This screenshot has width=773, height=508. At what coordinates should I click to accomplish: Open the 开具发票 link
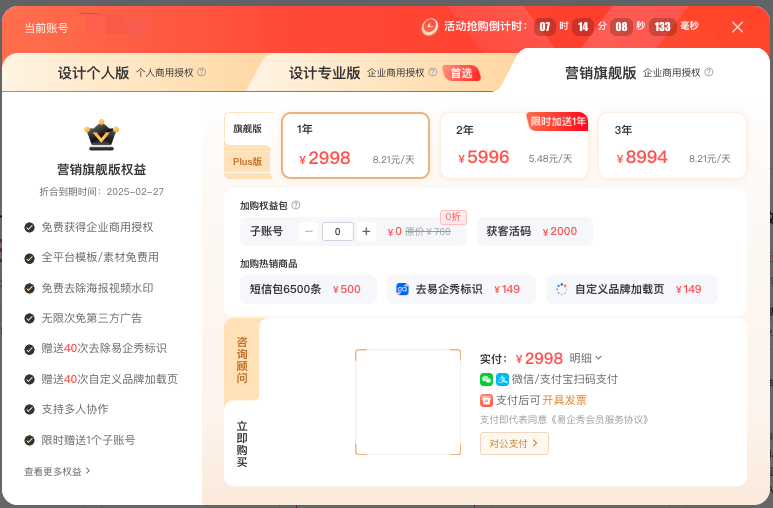point(564,400)
